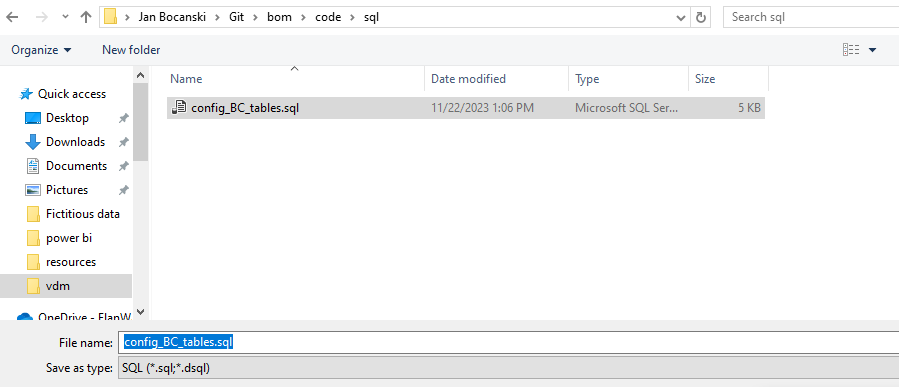899x387 pixels.
Task: Open the Fictitious data folder
Action: click(83, 214)
